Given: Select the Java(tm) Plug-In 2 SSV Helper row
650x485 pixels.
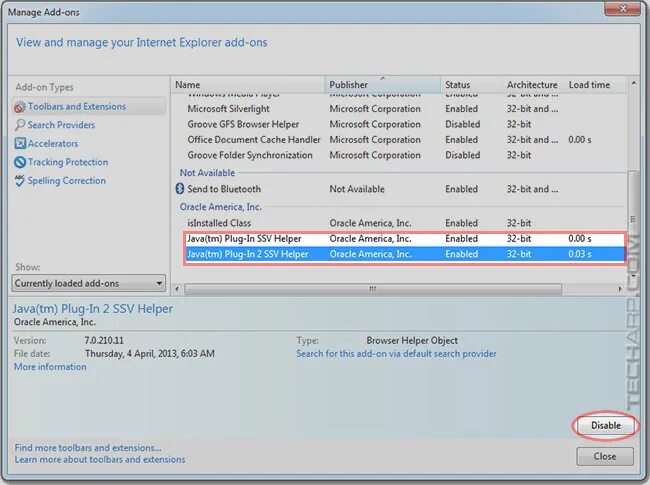Looking at the screenshot, I should pyautogui.click(x=405, y=254).
